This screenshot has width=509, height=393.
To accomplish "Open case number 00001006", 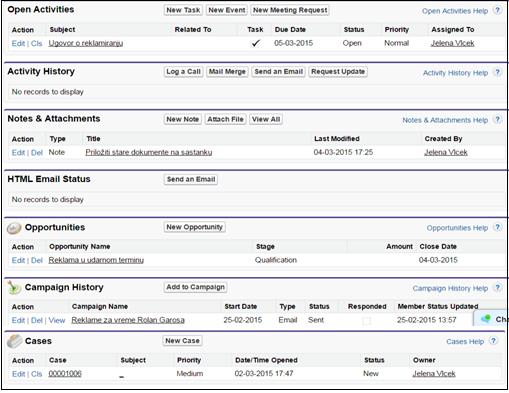I will pos(65,374).
